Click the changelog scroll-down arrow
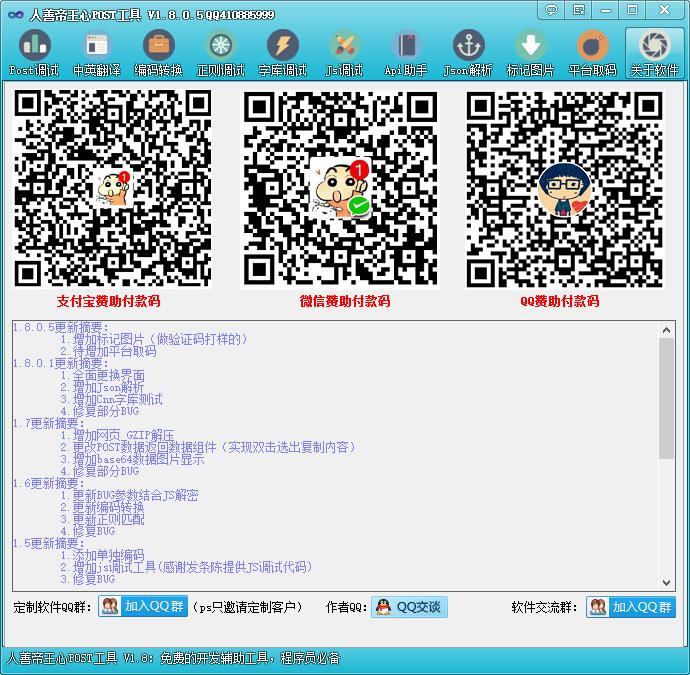This screenshot has height=675, width=690. coord(666,582)
